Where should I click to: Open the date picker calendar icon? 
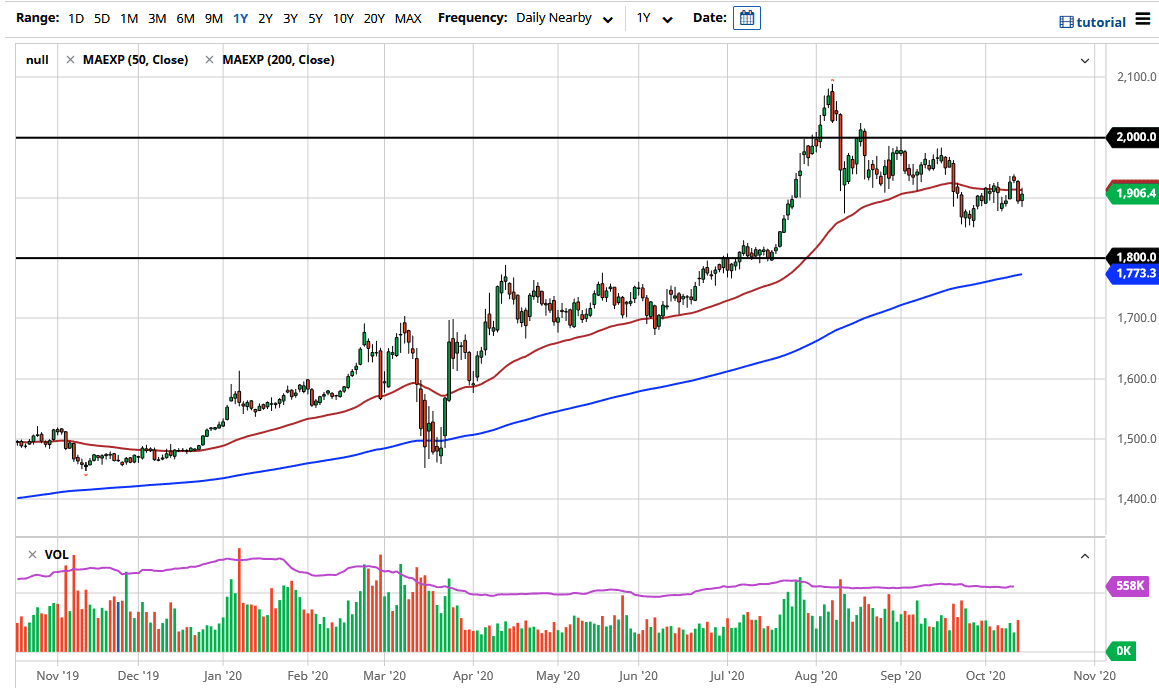747,18
